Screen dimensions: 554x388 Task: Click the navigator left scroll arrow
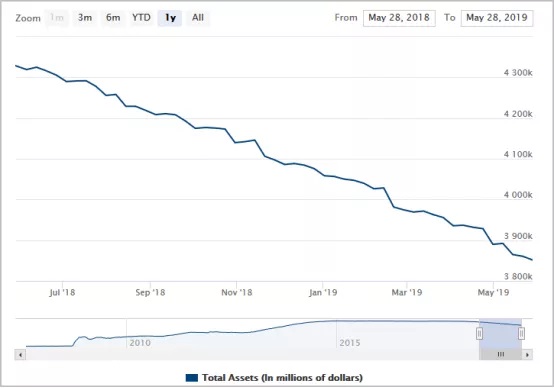tap(20, 354)
